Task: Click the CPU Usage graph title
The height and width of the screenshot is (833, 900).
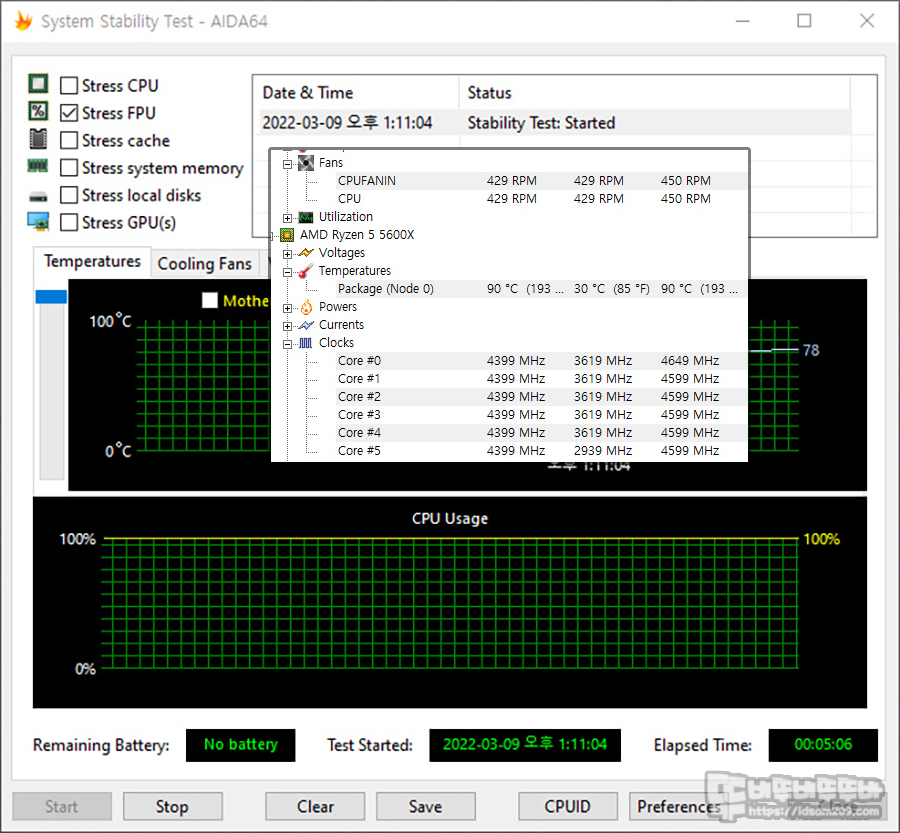Action: click(x=450, y=518)
